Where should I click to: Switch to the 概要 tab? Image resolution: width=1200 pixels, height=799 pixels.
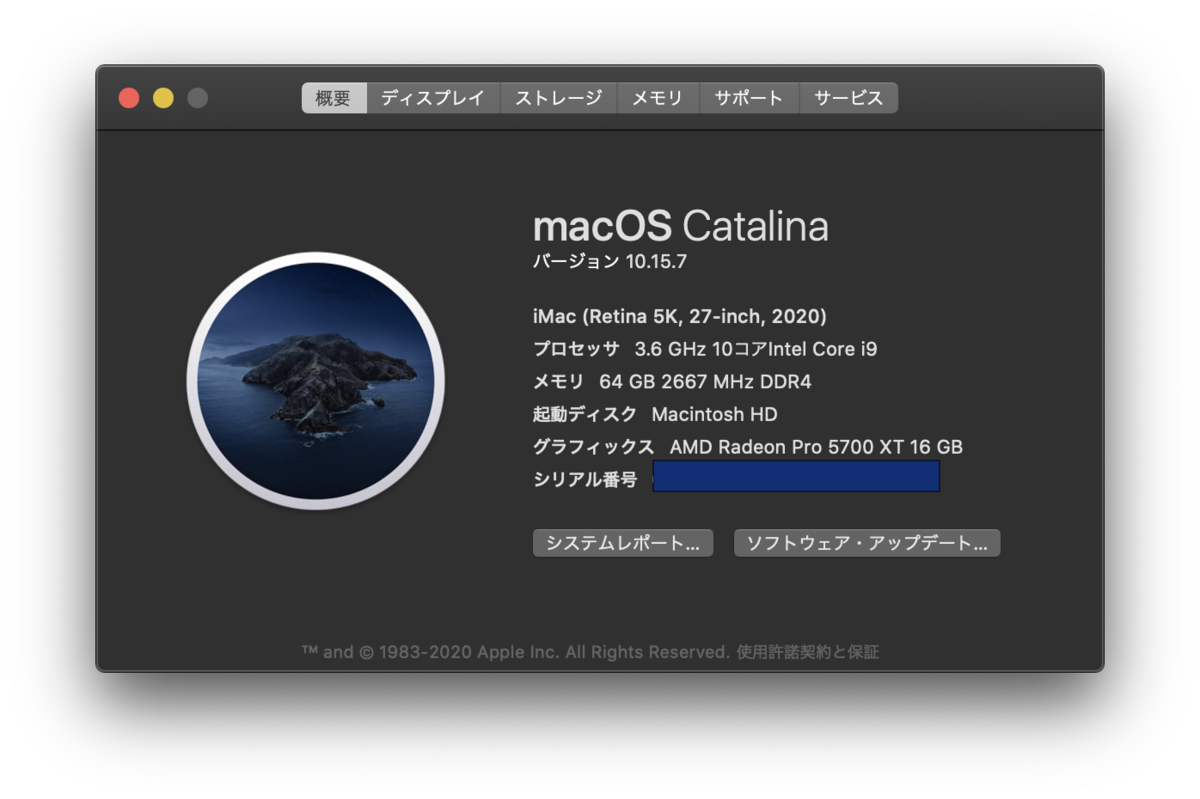point(334,98)
